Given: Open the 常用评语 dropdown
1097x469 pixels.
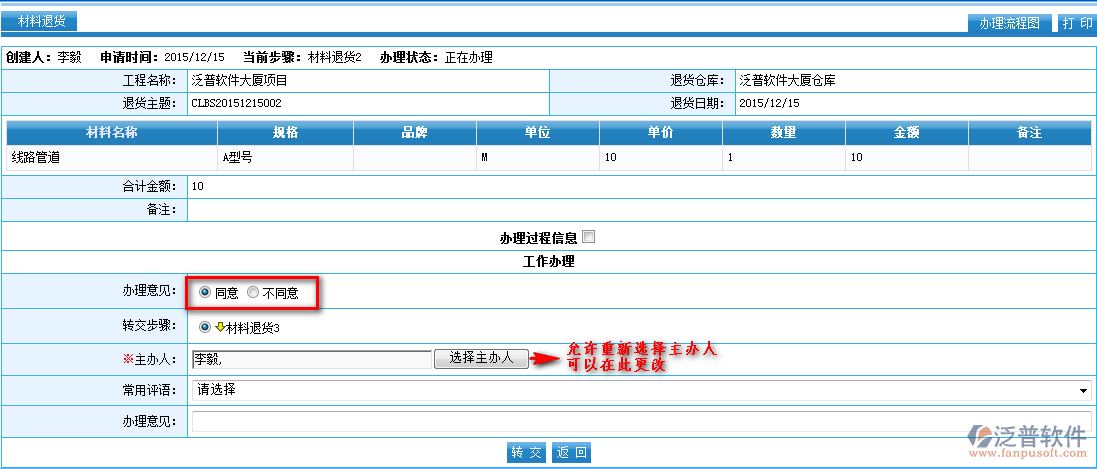Looking at the screenshot, I should coord(640,390).
